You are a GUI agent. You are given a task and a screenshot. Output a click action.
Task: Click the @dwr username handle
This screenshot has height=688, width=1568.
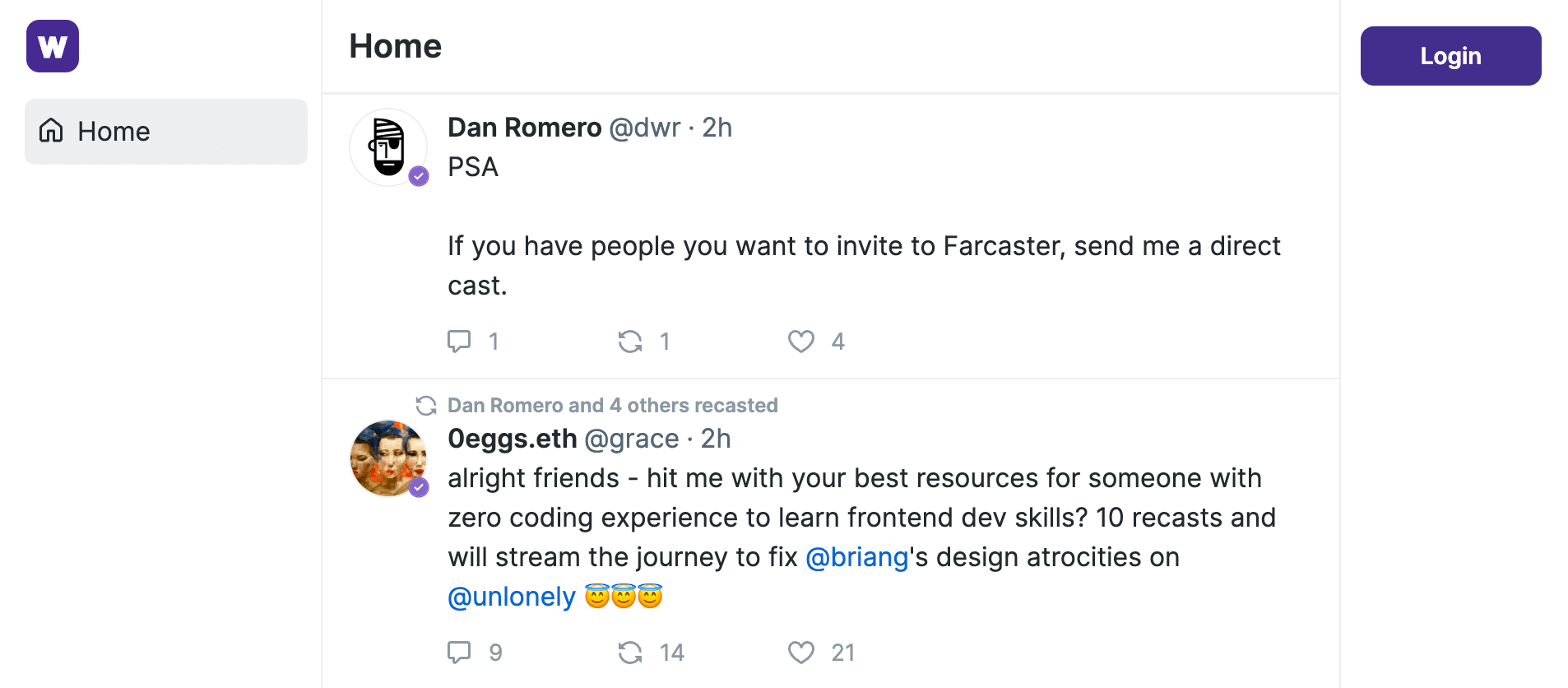(x=645, y=128)
